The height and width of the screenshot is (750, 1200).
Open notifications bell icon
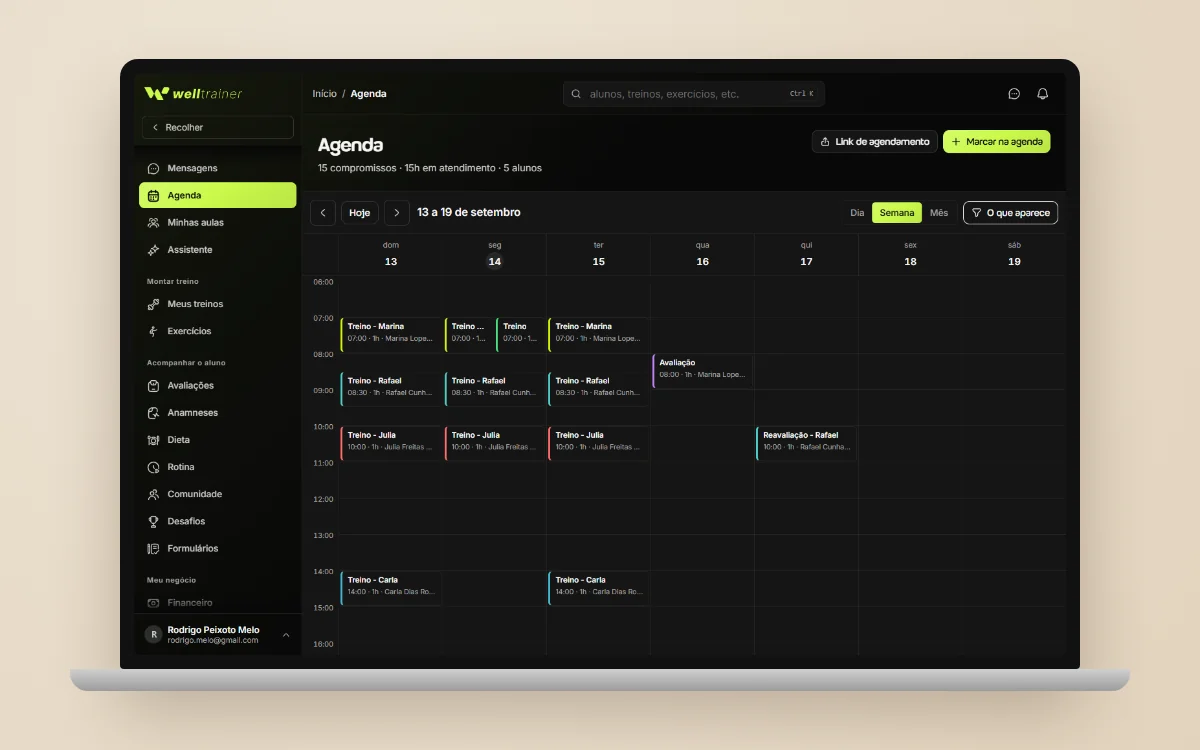1043,94
